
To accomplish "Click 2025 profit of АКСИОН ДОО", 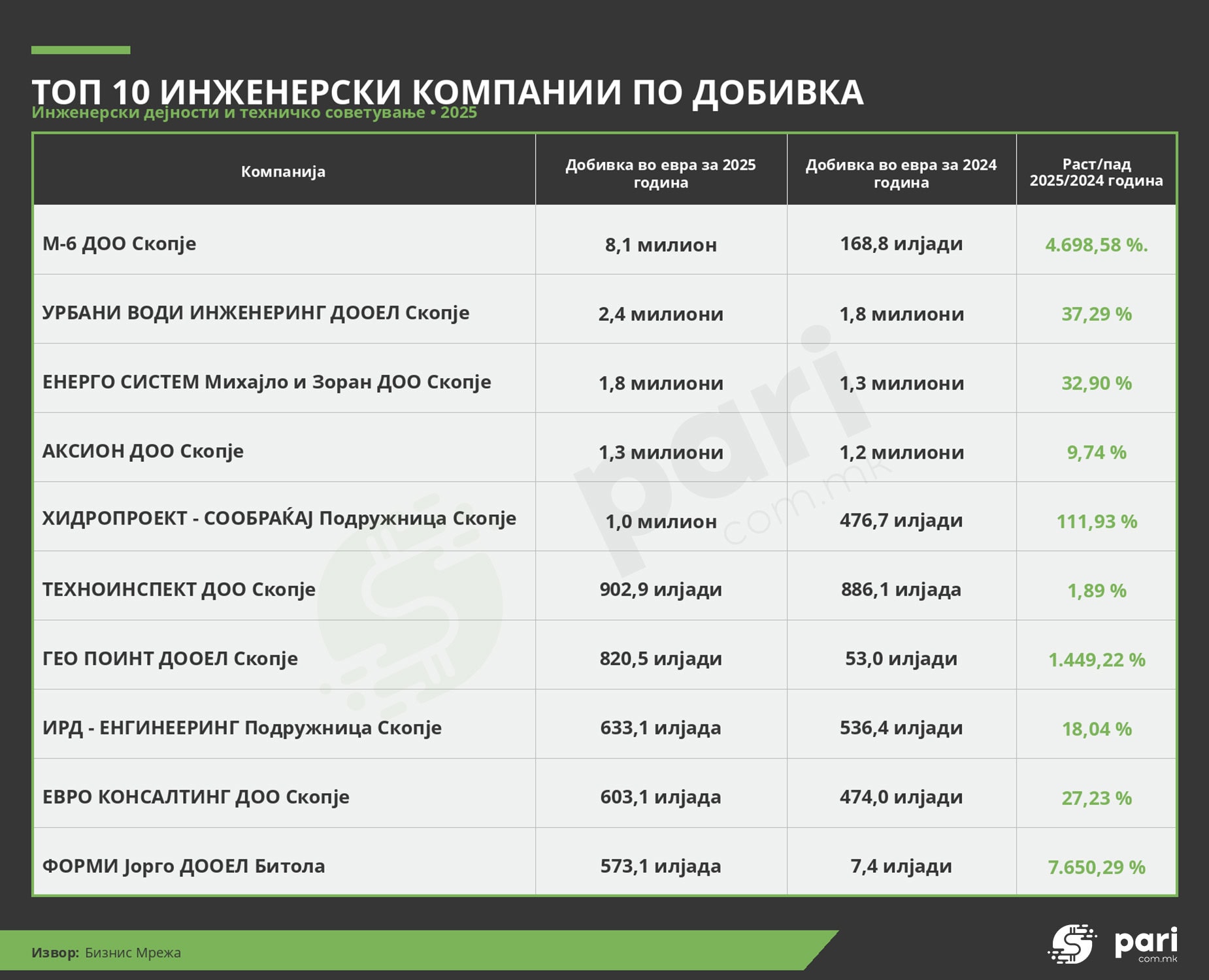I will 661,453.
